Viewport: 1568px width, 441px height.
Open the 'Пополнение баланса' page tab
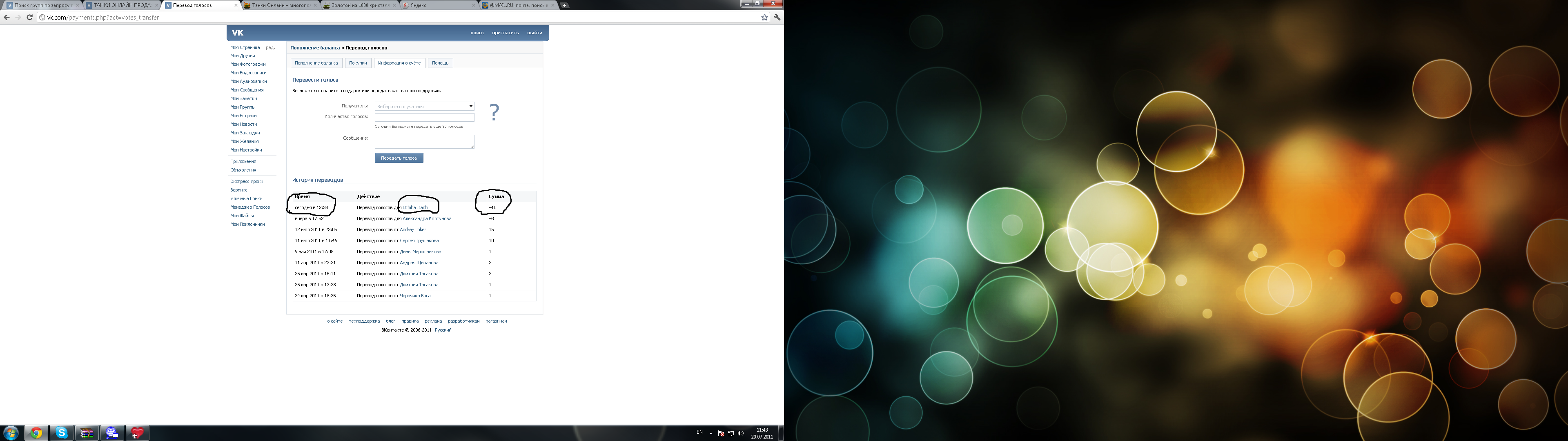316,63
